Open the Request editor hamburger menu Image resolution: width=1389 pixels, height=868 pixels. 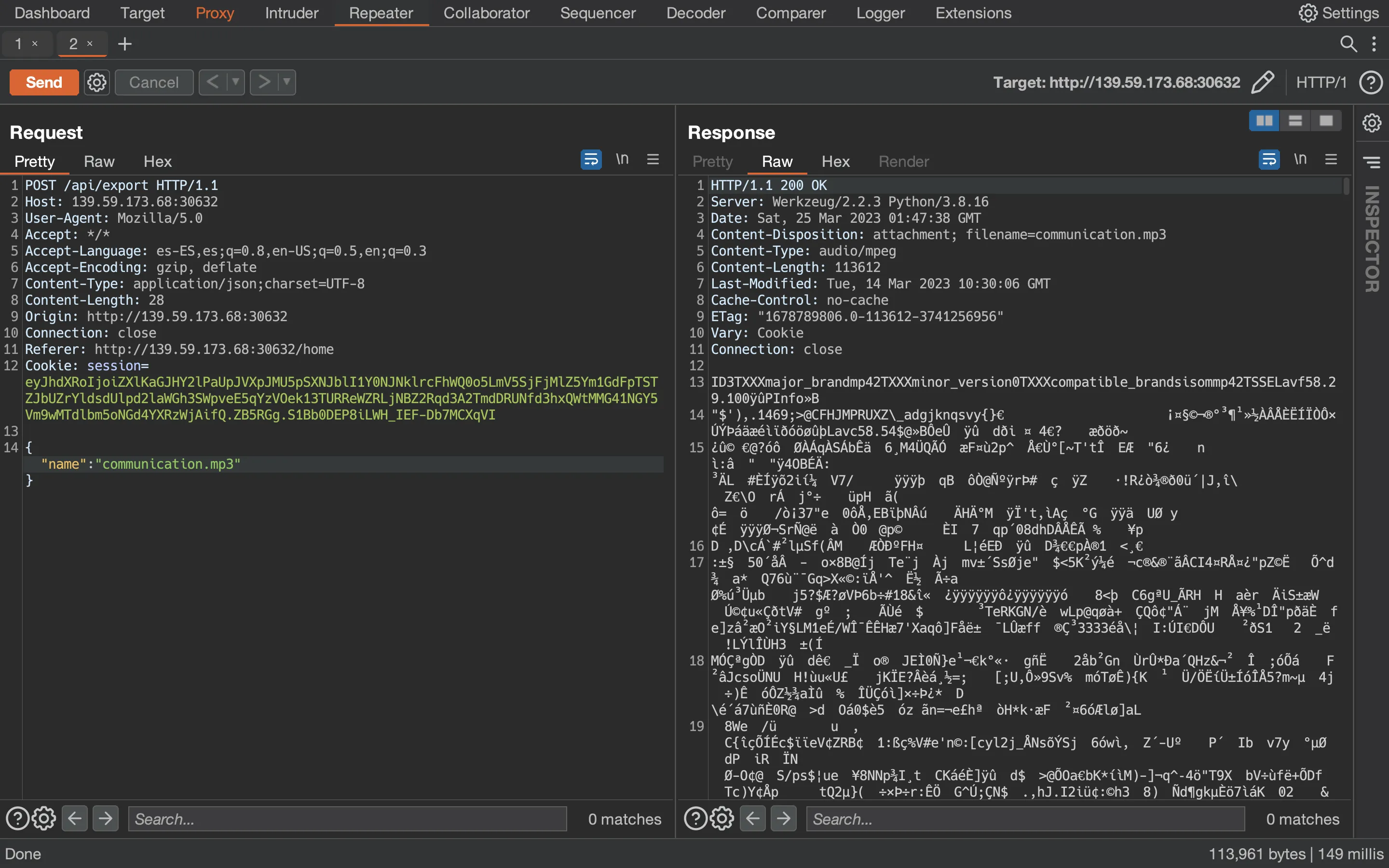[x=653, y=159]
